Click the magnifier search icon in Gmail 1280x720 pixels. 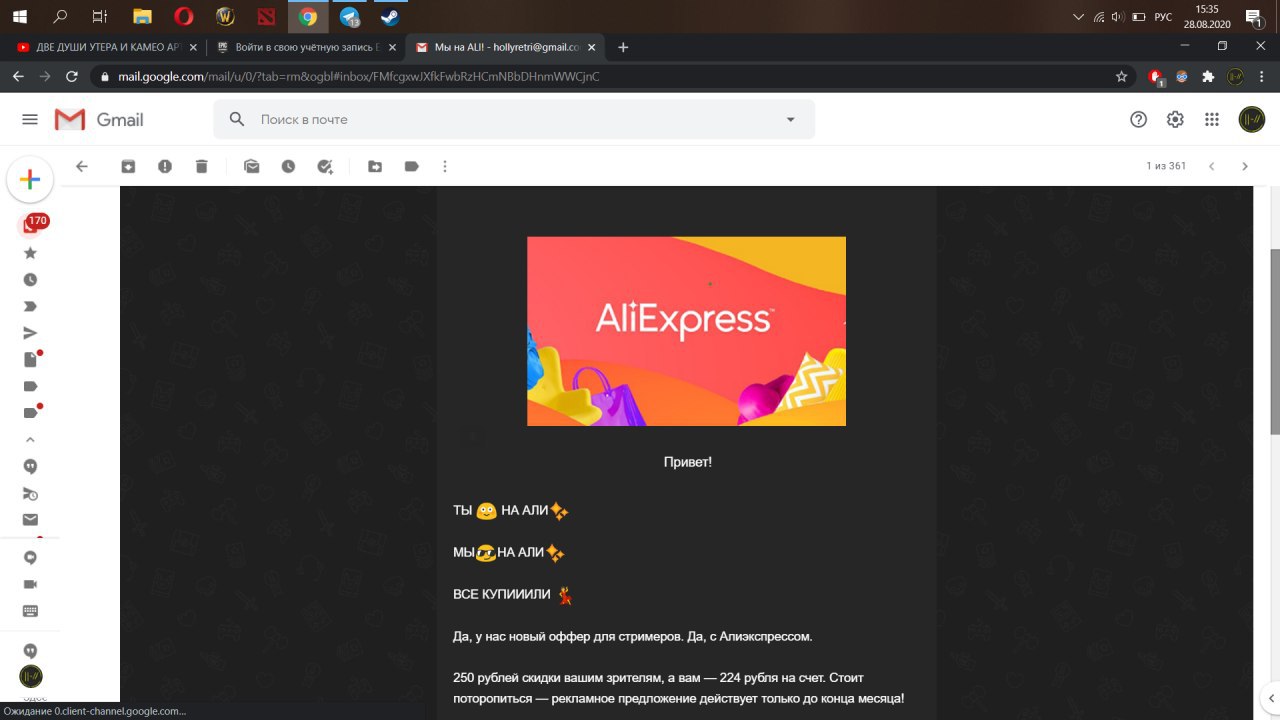pyautogui.click(x=237, y=119)
